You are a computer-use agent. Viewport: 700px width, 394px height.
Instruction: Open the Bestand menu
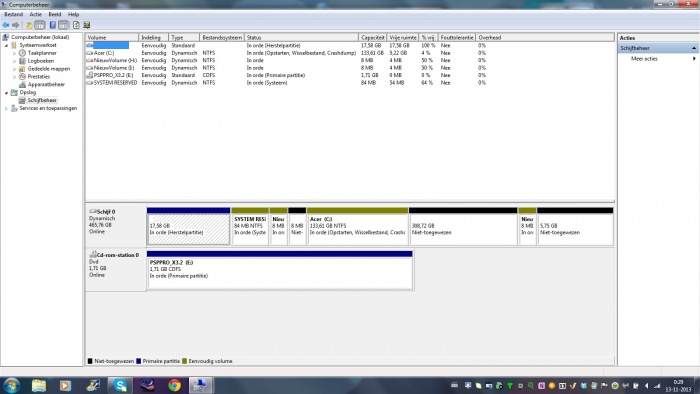13,14
